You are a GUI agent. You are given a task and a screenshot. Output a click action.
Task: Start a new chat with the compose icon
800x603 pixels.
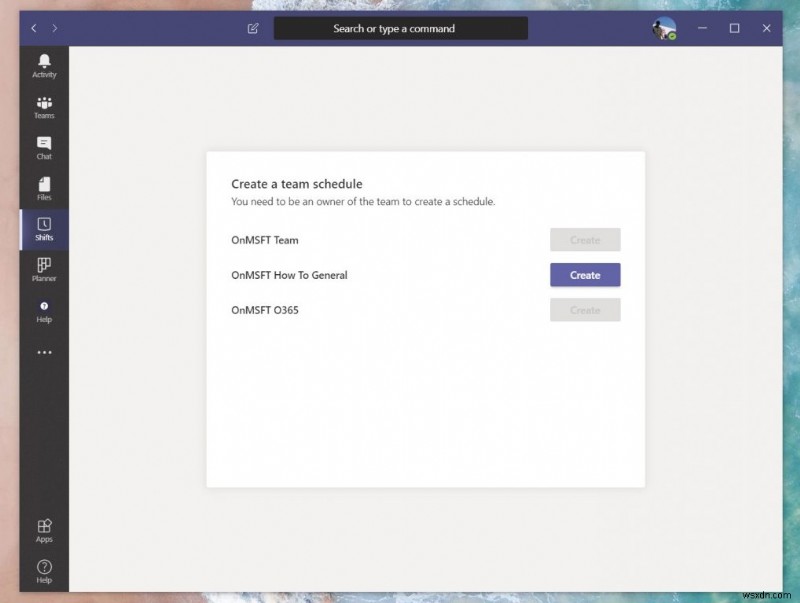[252, 28]
